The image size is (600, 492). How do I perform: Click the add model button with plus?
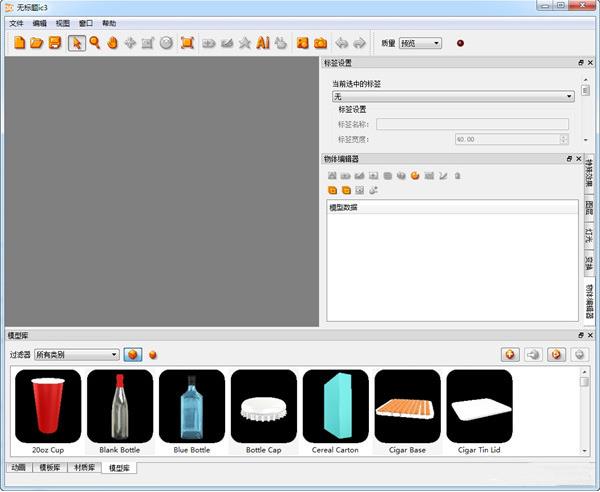[x=510, y=354]
